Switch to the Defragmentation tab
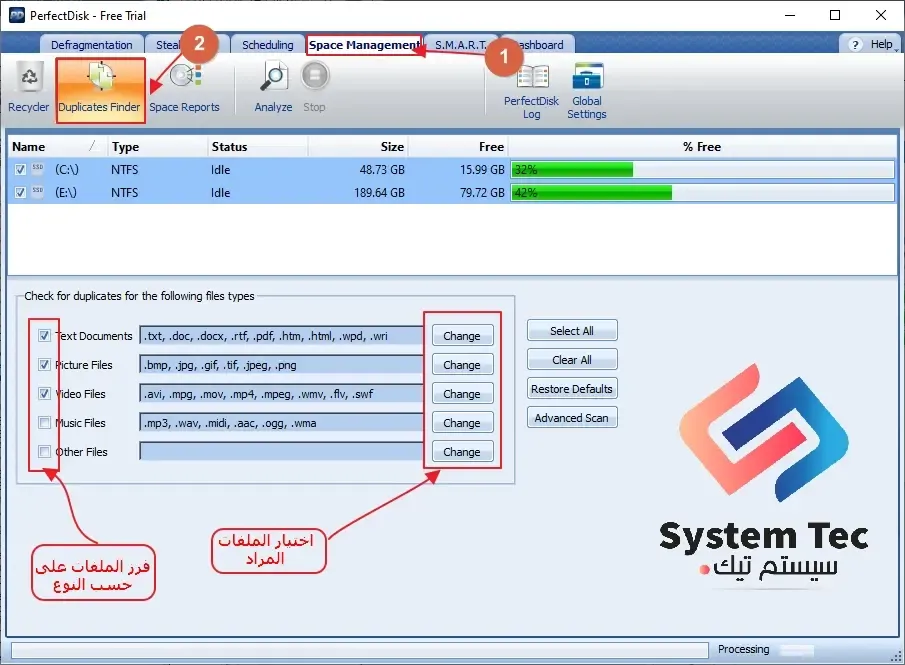 (92, 44)
